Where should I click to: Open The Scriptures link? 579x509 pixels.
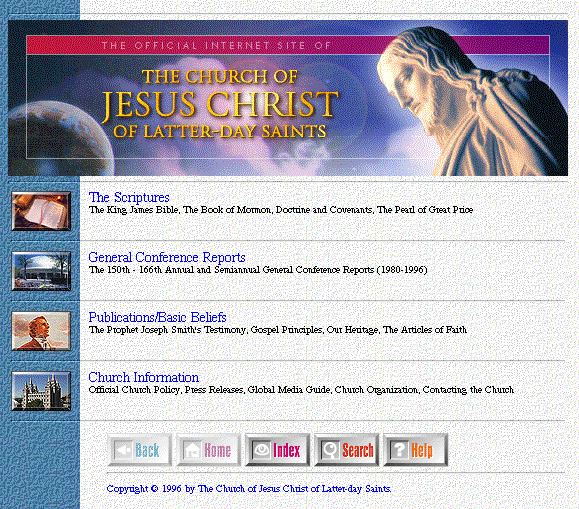point(129,197)
